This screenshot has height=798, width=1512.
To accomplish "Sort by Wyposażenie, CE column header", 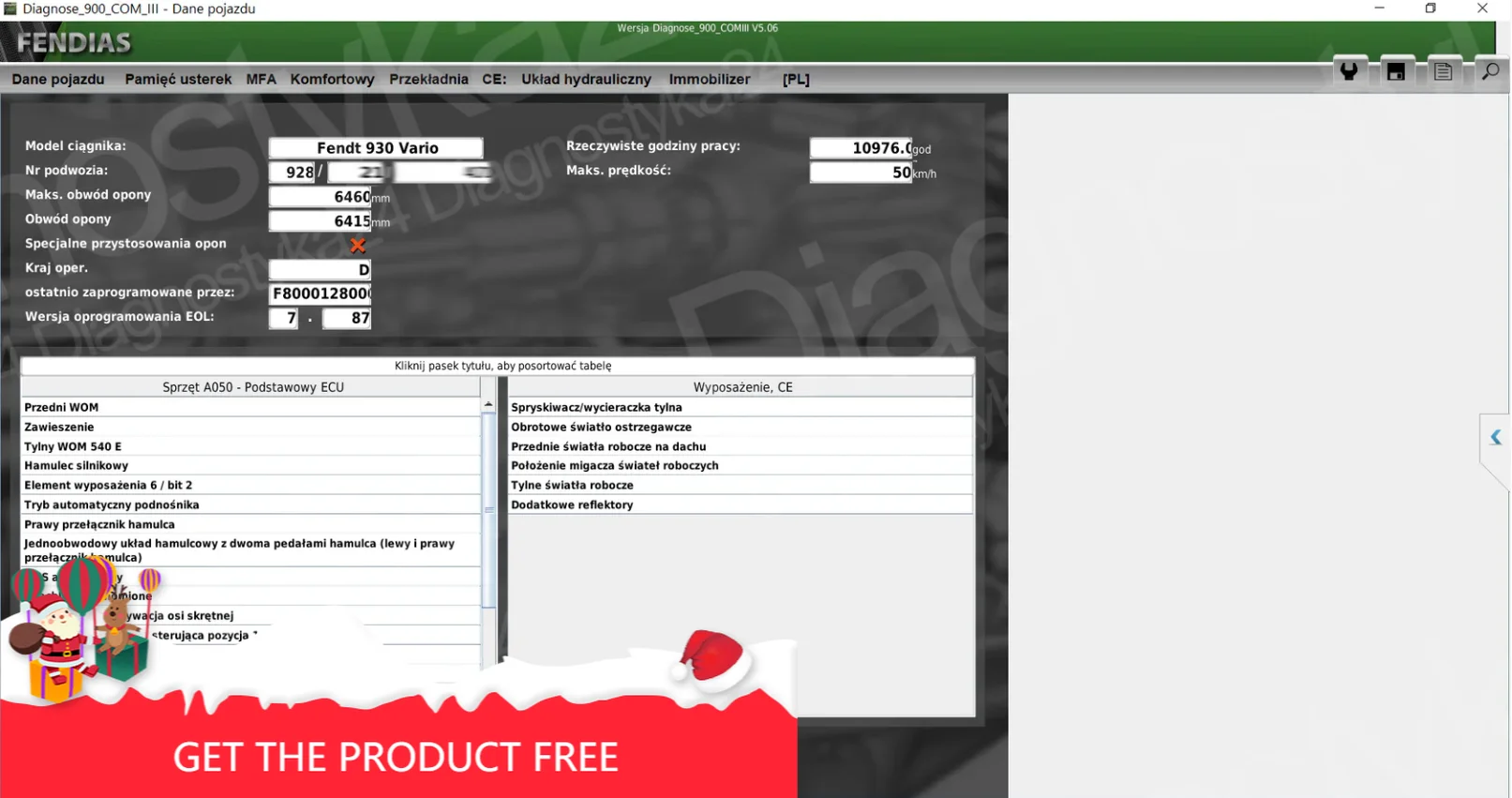I will (x=741, y=387).
